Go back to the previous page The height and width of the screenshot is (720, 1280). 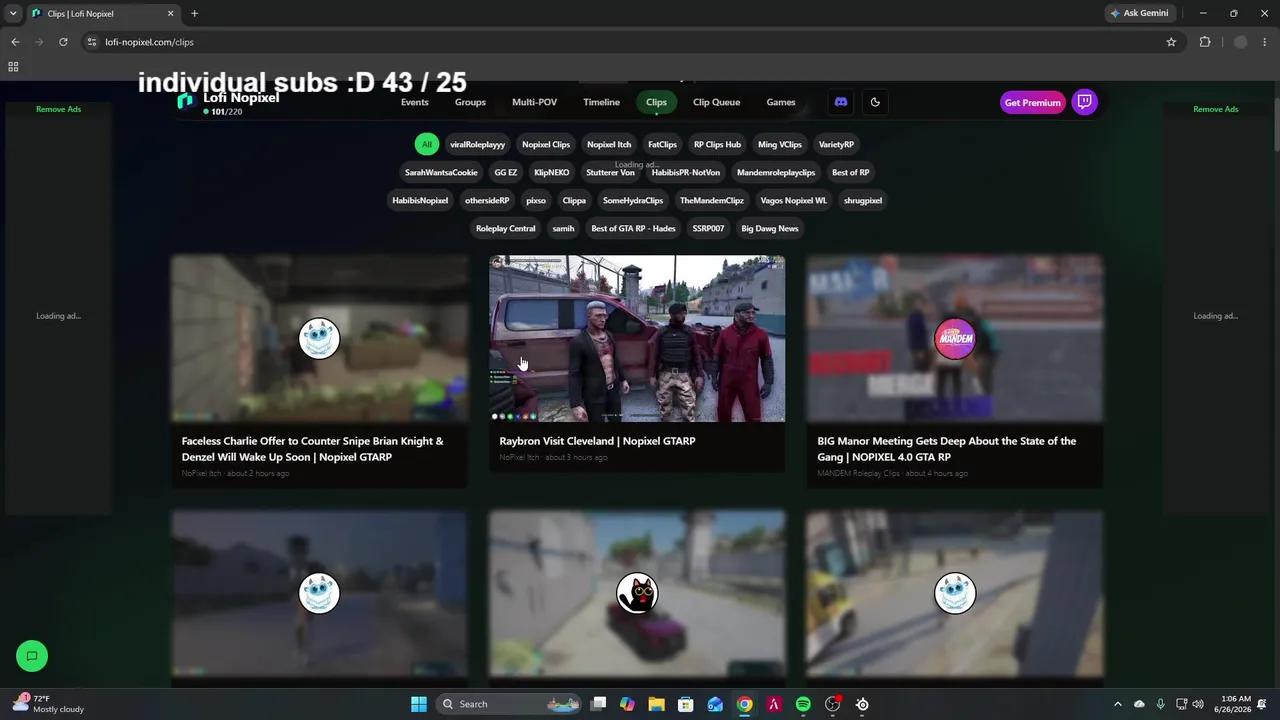coord(15,42)
